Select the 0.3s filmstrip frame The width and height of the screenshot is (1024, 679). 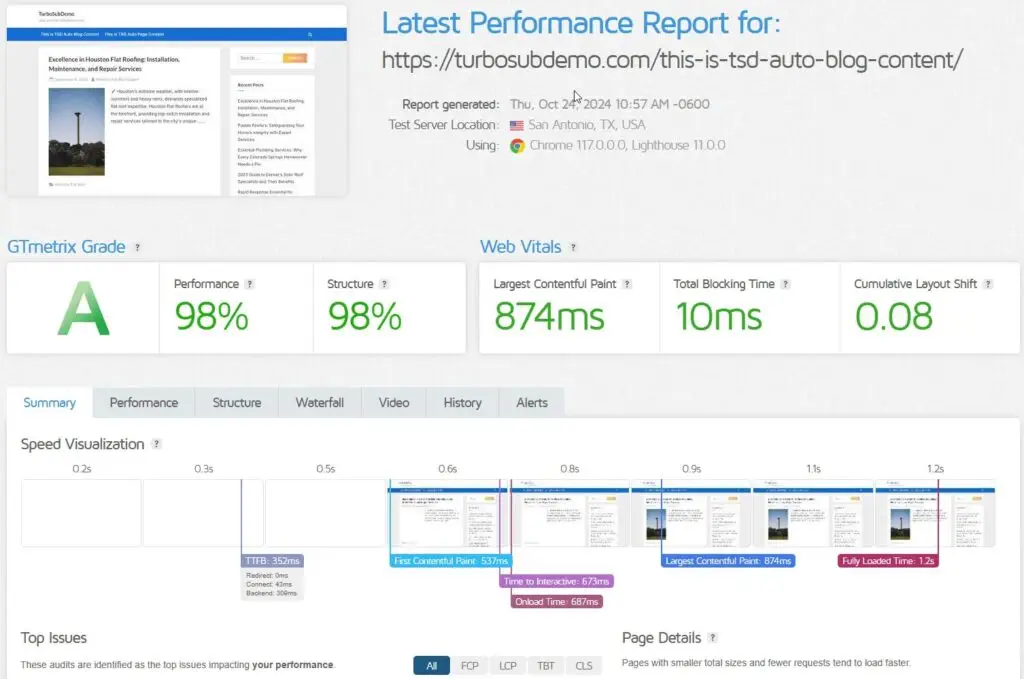coord(203,513)
